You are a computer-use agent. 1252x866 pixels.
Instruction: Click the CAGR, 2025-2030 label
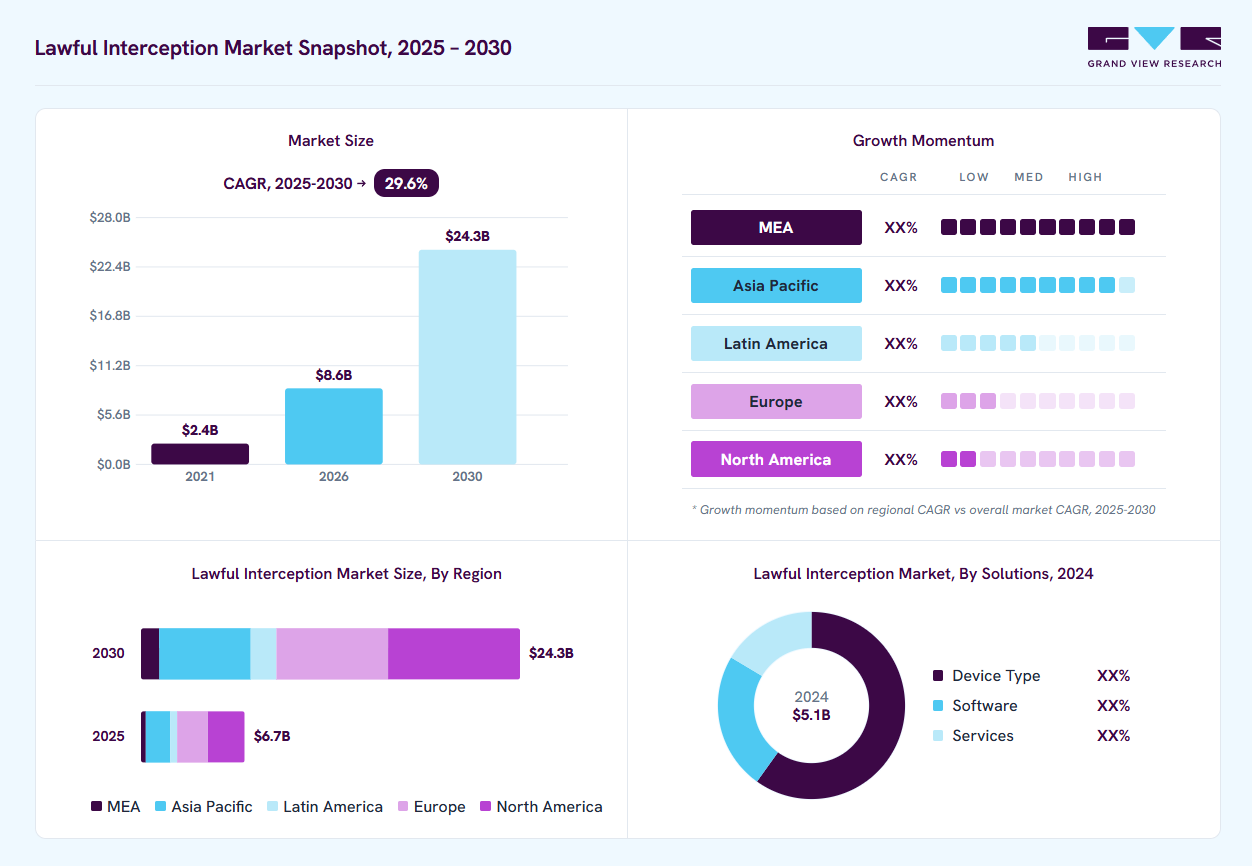294,184
